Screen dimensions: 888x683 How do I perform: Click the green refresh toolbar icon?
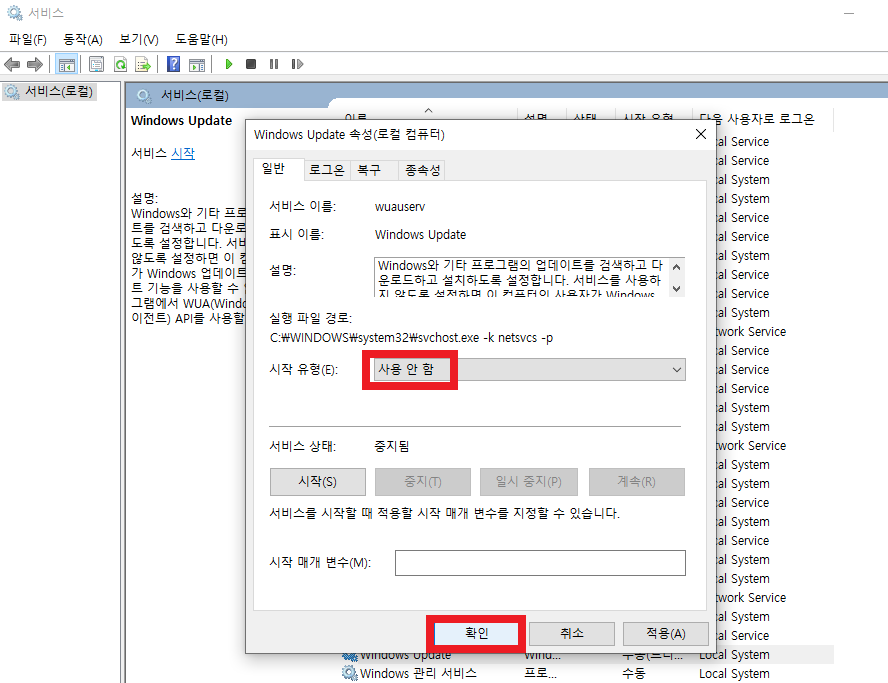point(120,65)
